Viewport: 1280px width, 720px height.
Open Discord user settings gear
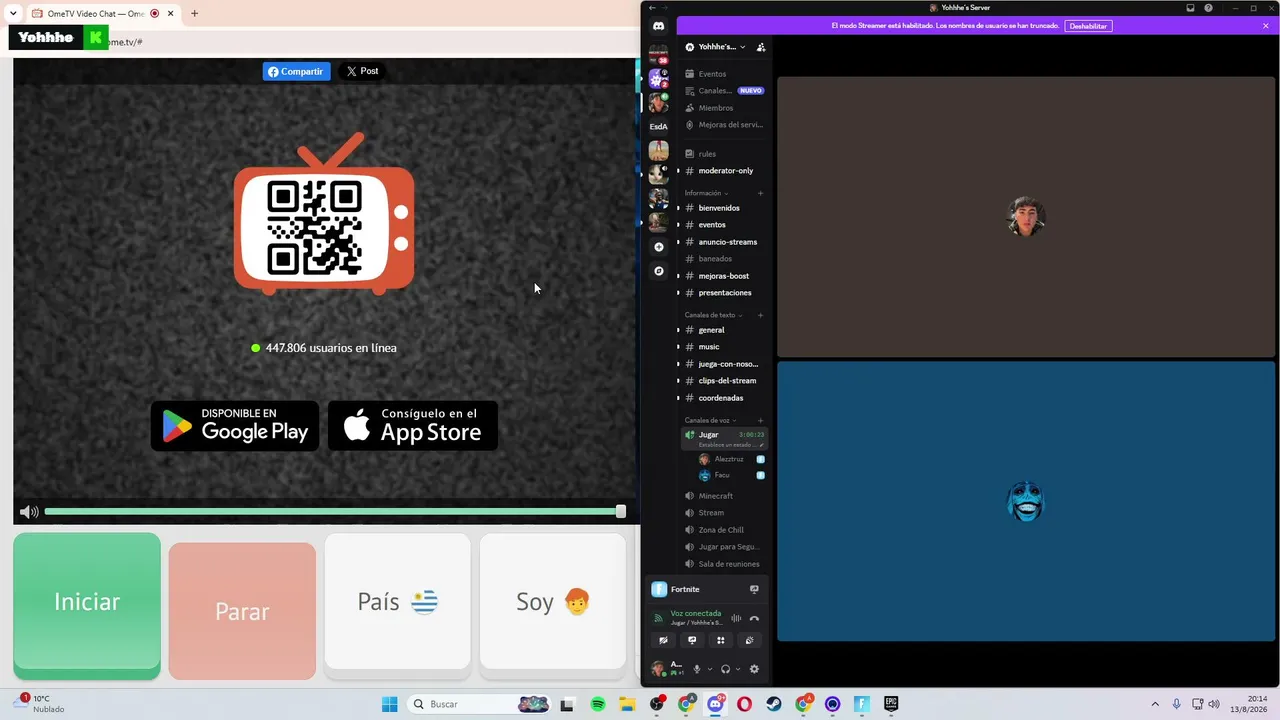coord(754,669)
